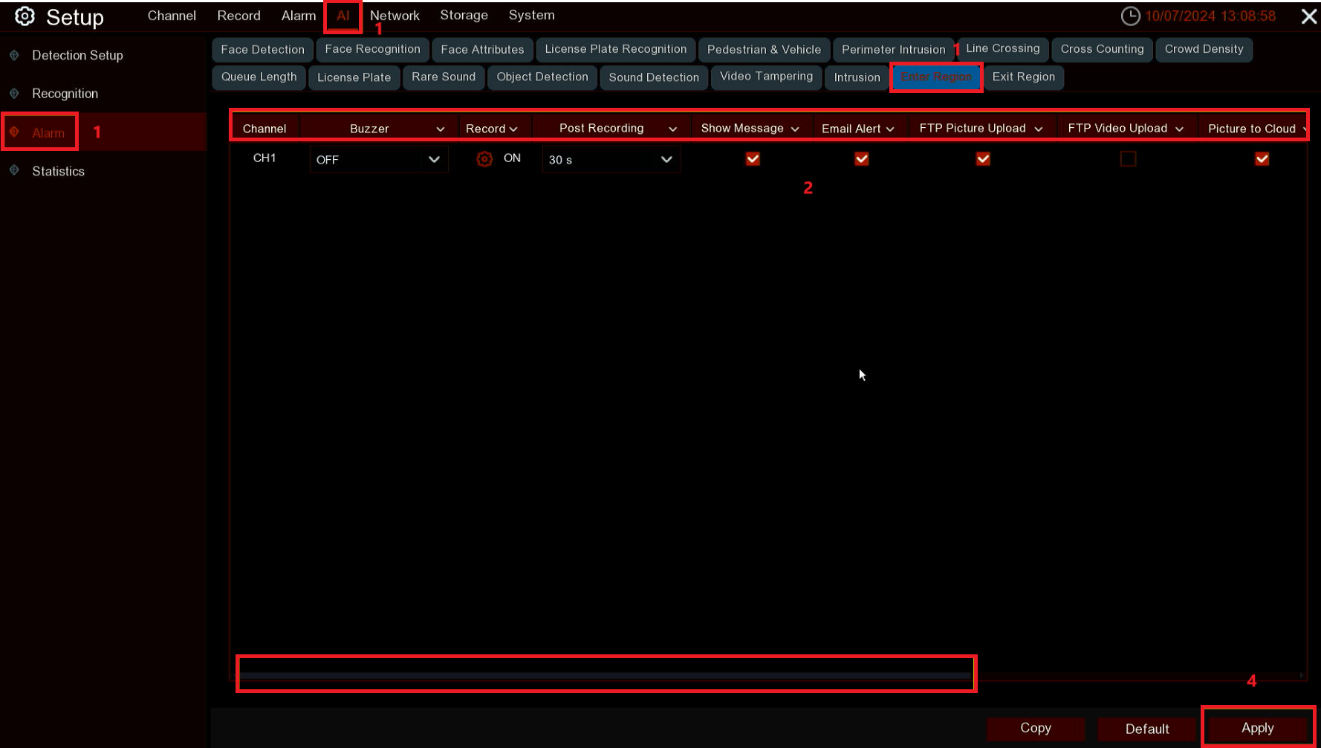Expand FTP Video Upload header dropdown
The height and width of the screenshot is (748, 1321).
[x=1180, y=129]
